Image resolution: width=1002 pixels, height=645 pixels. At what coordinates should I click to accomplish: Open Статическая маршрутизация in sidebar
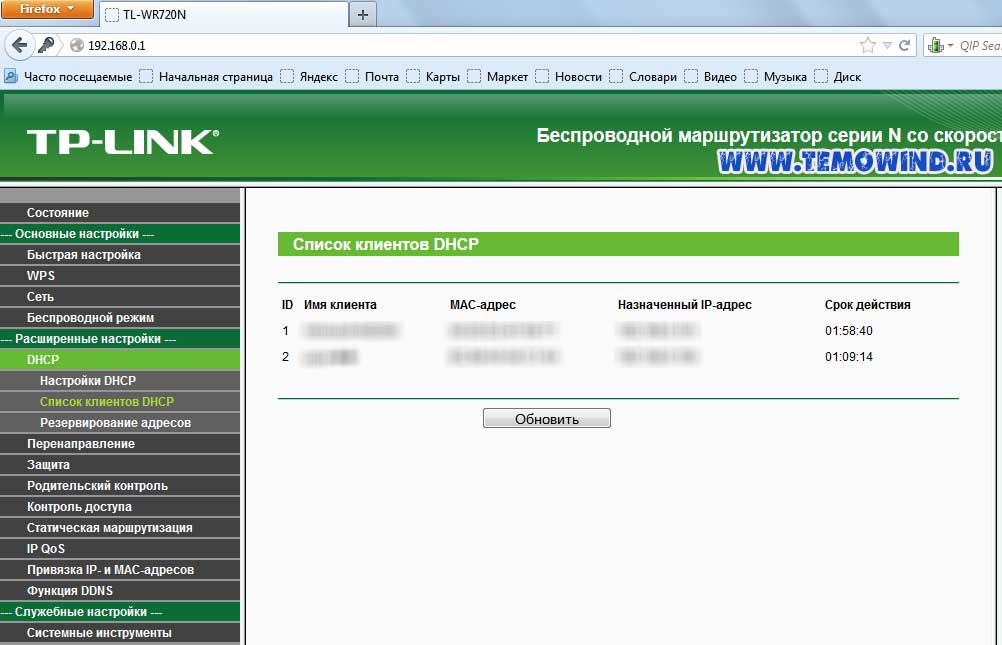coord(120,528)
